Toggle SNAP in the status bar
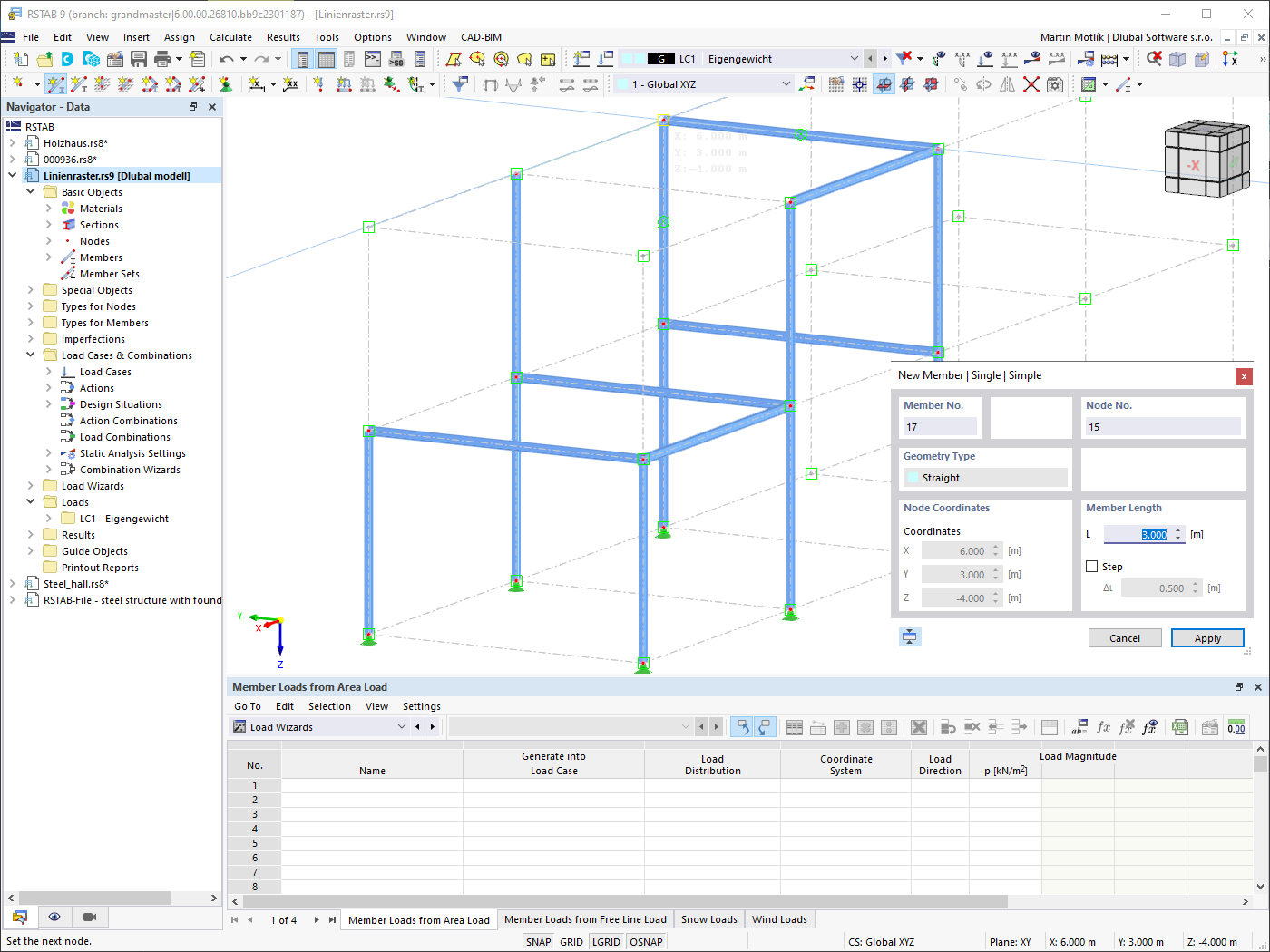1270x952 pixels. [x=538, y=942]
